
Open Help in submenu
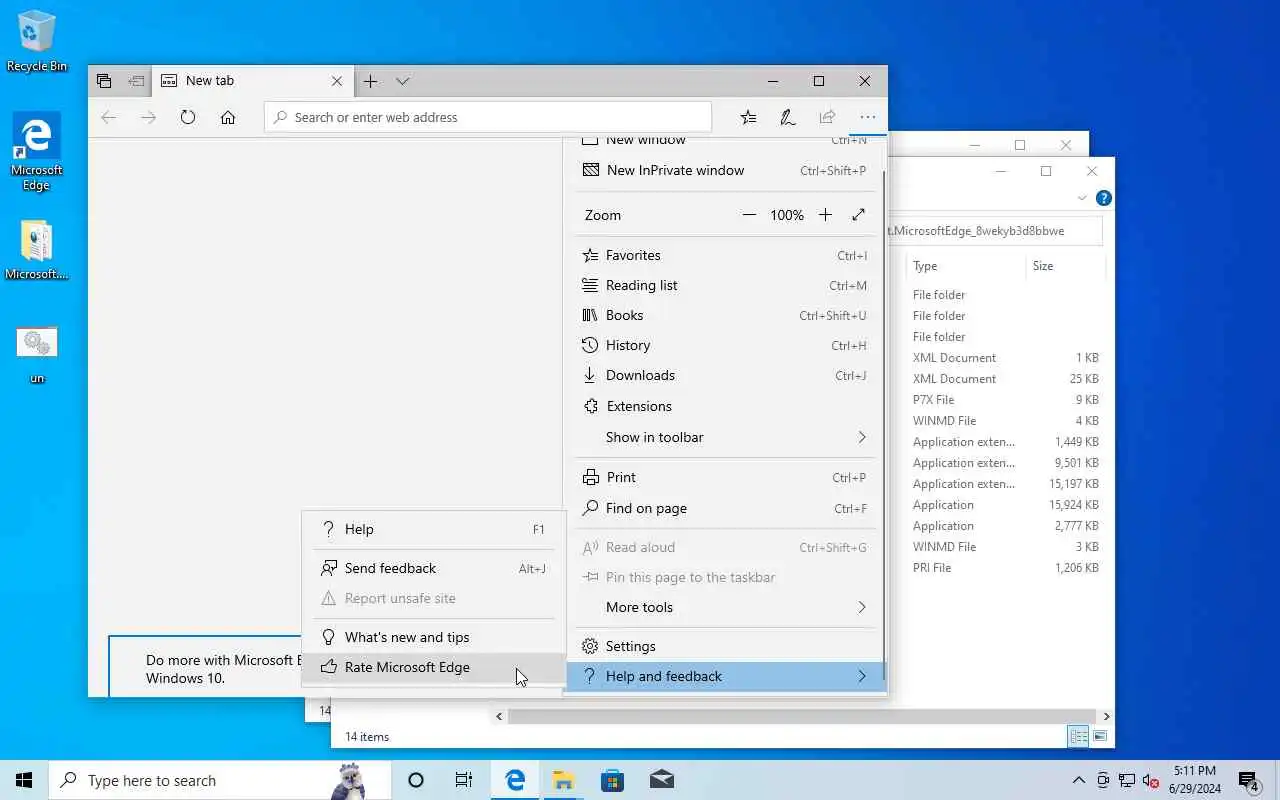(x=433, y=529)
